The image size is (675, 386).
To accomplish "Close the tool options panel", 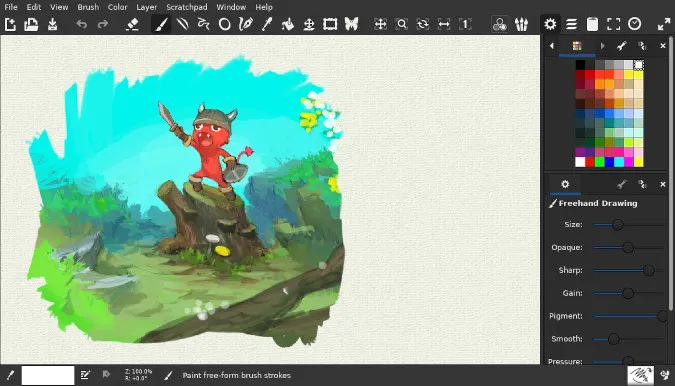I will 663,185.
